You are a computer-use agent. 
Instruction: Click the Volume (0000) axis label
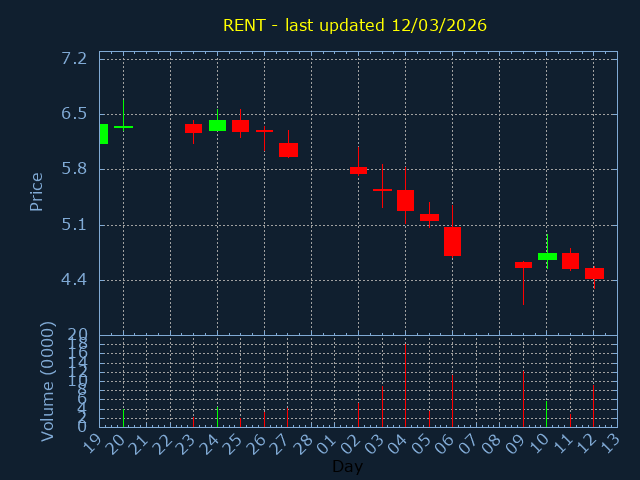tap(47, 381)
